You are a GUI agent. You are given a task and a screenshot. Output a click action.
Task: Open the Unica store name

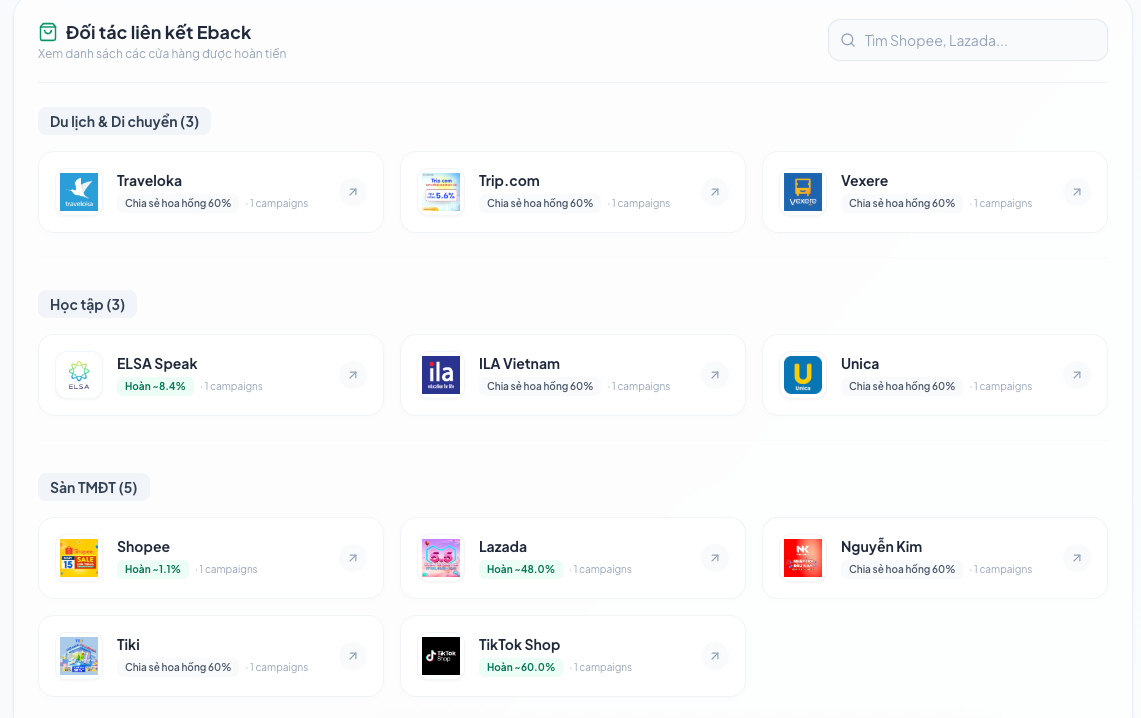click(x=860, y=364)
